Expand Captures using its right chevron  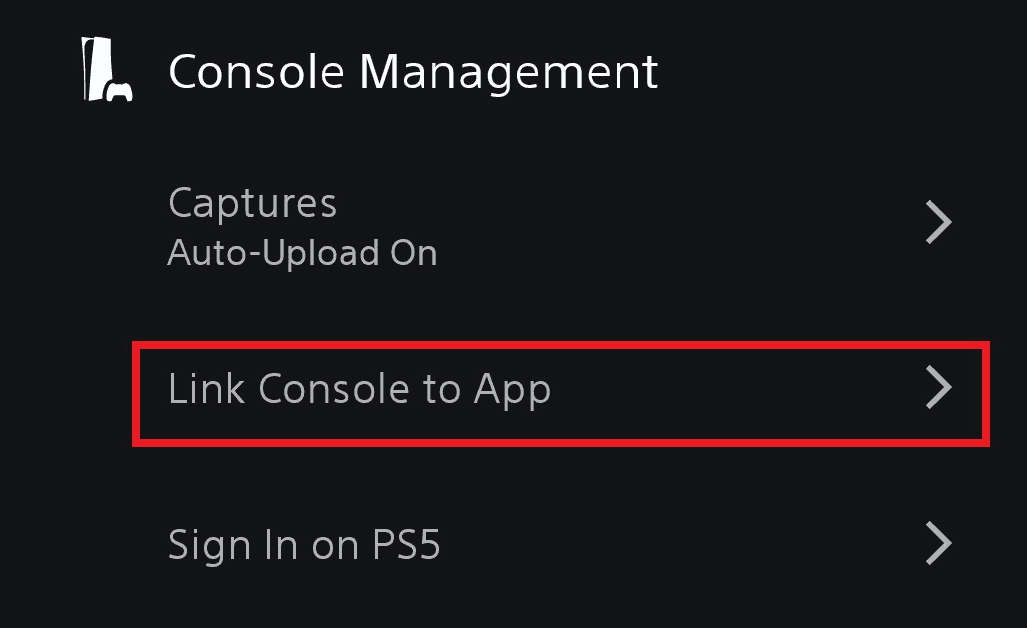(x=937, y=223)
